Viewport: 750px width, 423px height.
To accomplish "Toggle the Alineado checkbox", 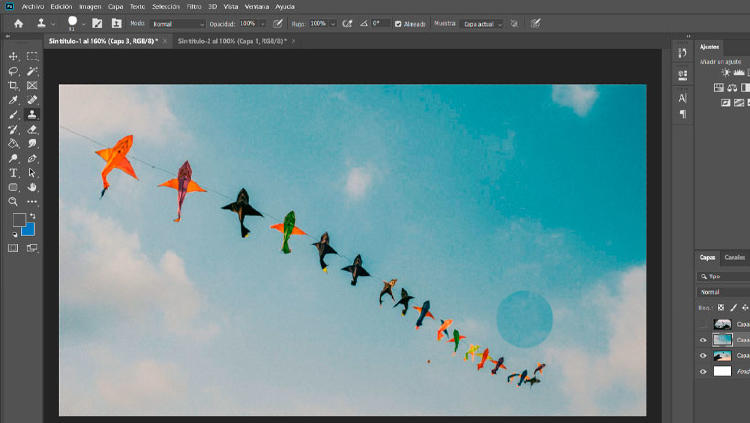I will 398,24.
